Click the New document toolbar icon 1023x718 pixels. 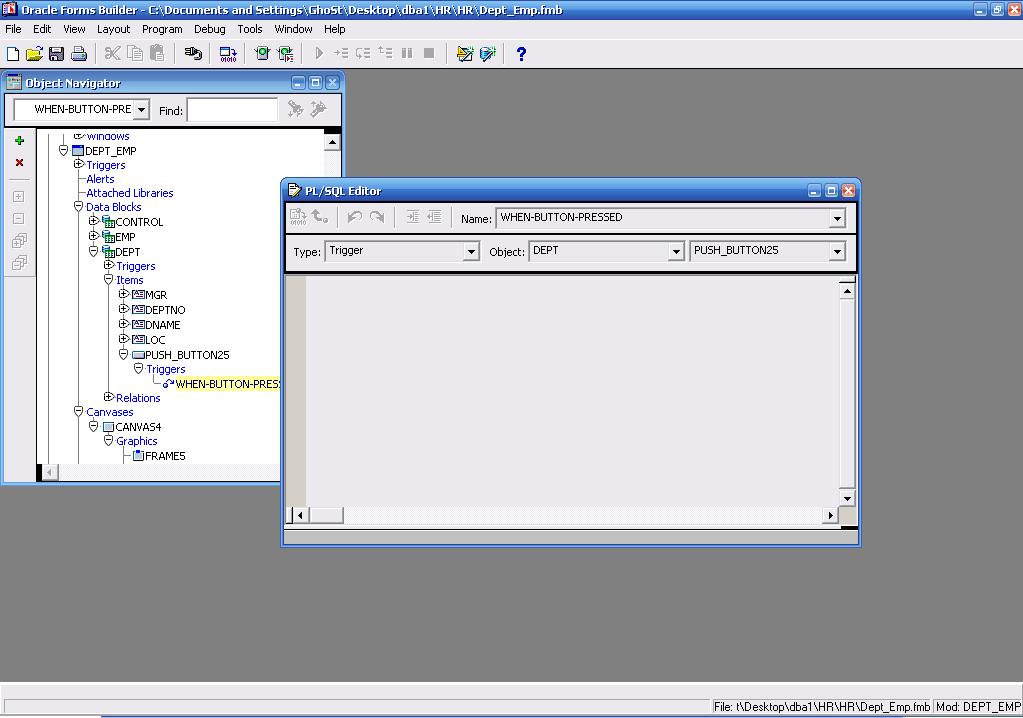[13, 54]
